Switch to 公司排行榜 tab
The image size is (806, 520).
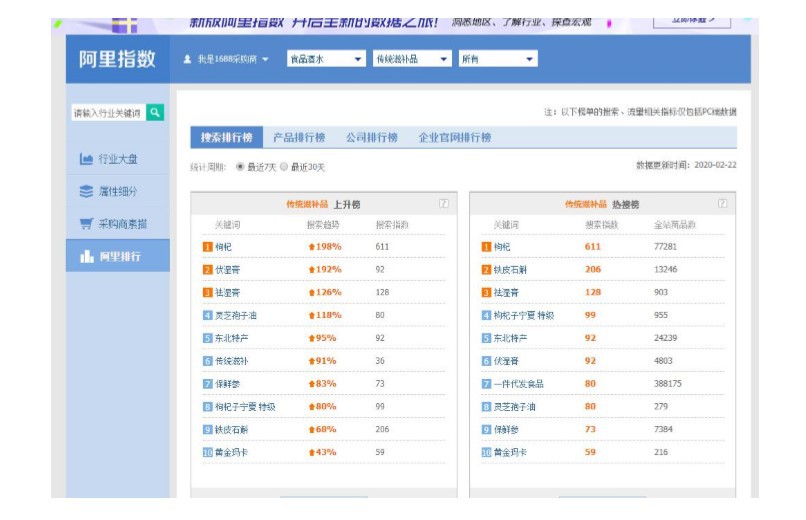tap(372, 137)
